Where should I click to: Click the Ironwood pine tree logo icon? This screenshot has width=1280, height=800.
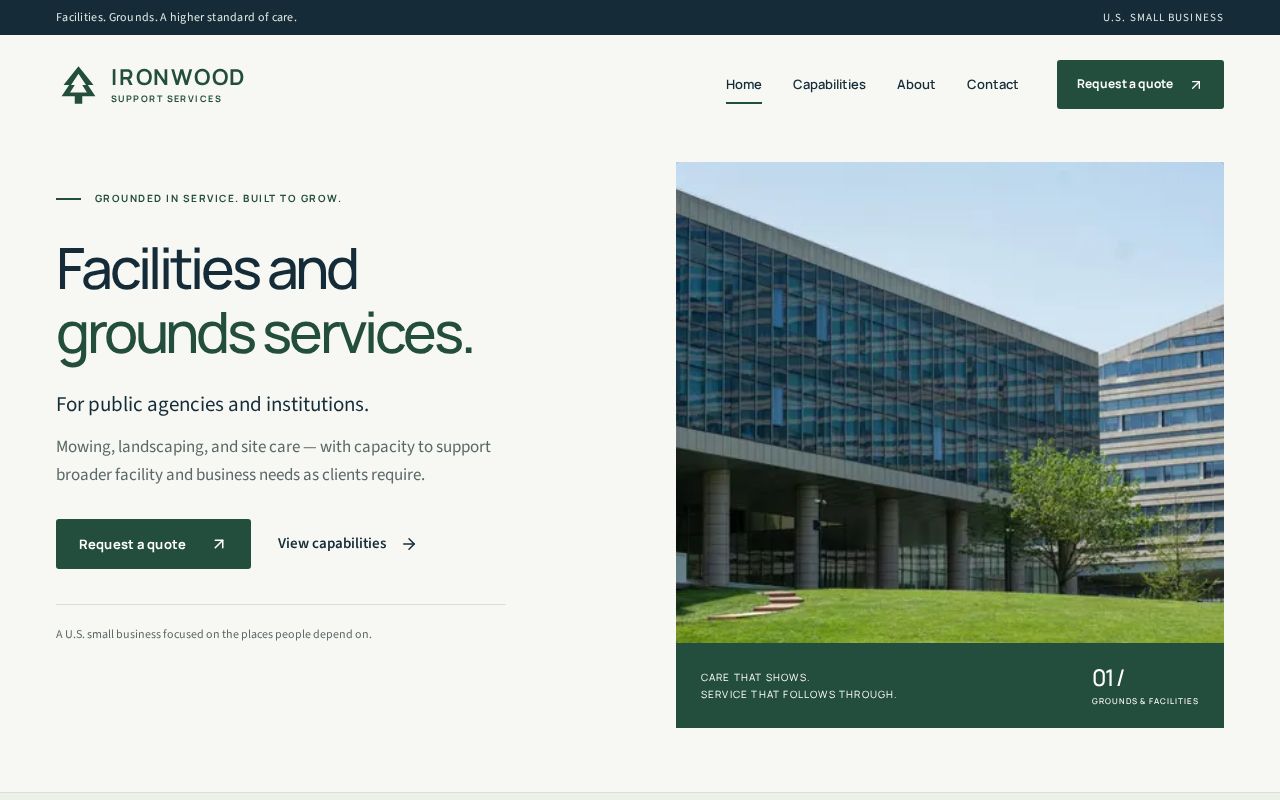(78, 85)
